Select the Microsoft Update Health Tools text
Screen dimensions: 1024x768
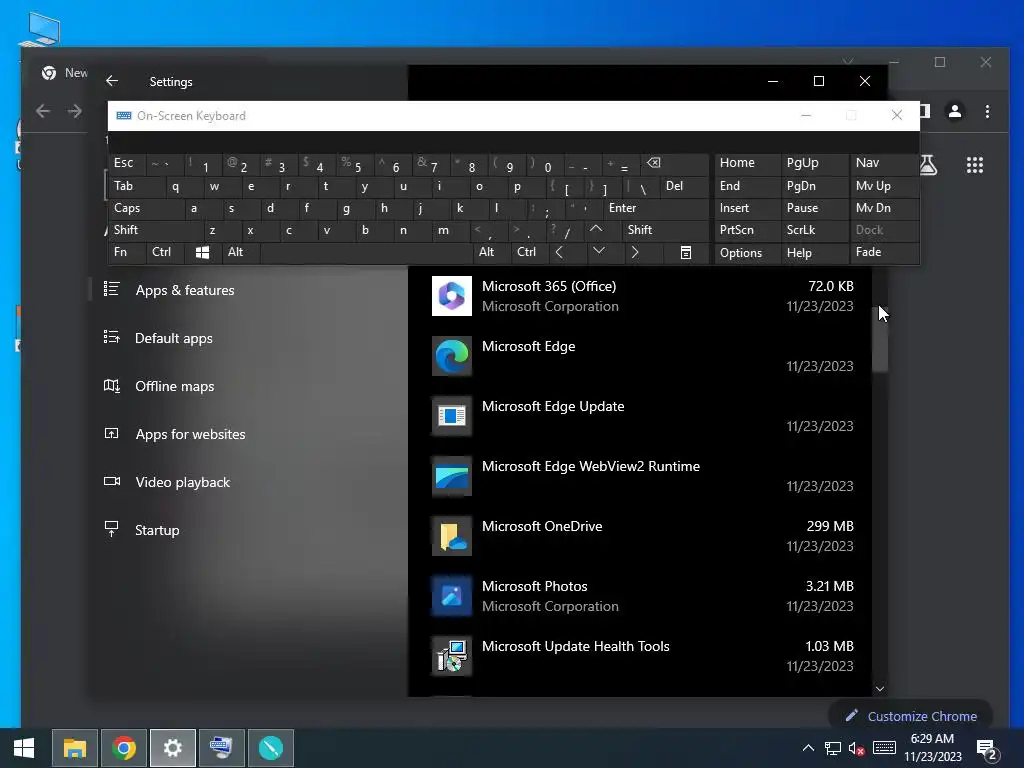(576, 647)
